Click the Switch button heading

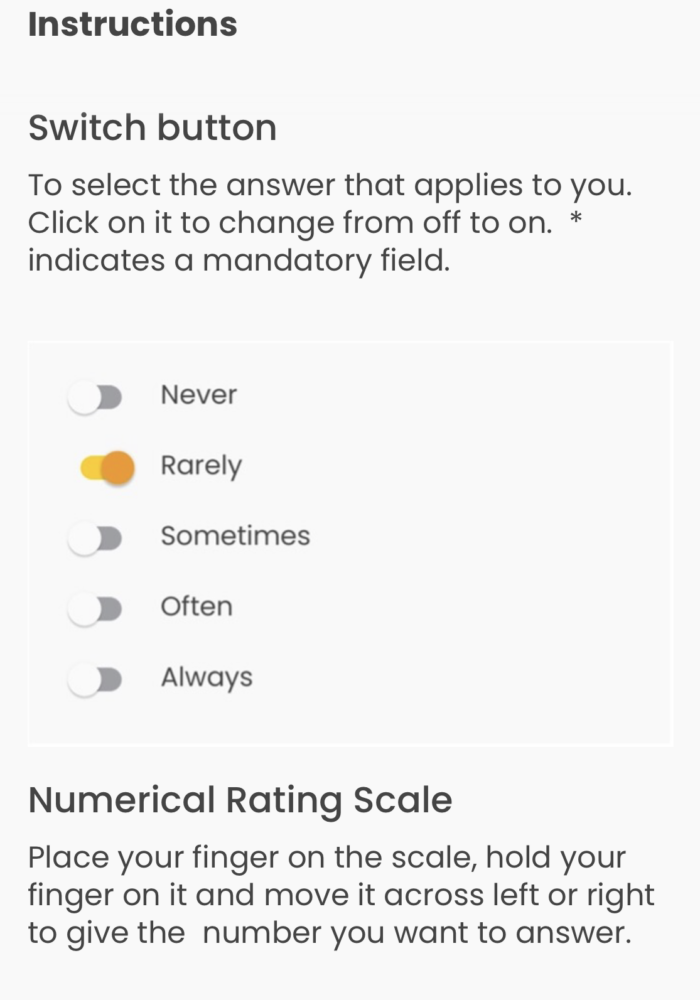tap(152, 127)
